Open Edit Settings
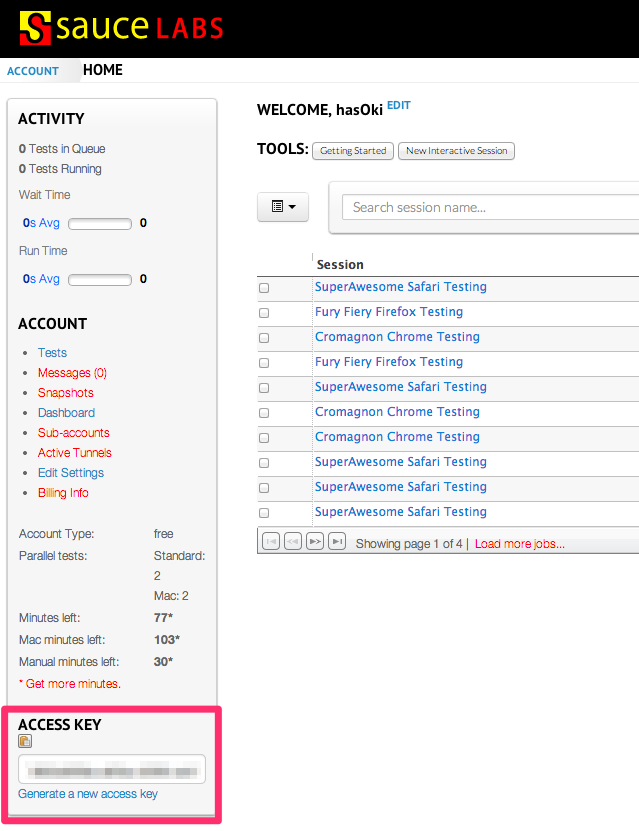This screenshot has width=639, height=831. point(71,473)
